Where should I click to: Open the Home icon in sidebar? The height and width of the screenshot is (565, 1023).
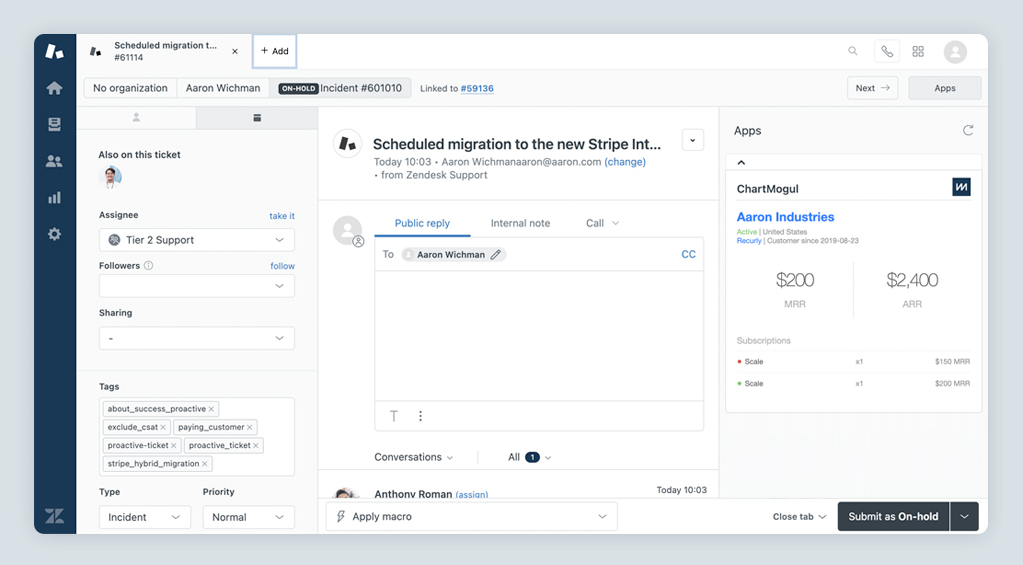pyautogui.click(x=54, y=88)
